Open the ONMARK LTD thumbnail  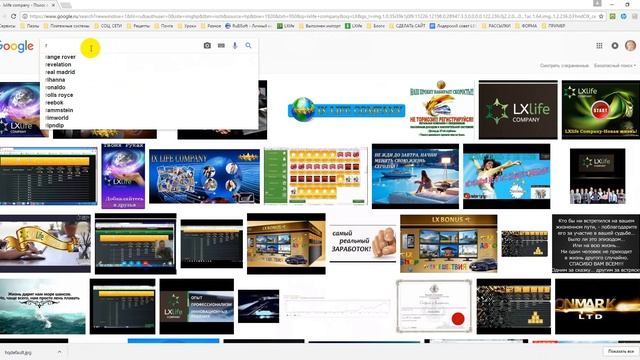pos(597,307)
